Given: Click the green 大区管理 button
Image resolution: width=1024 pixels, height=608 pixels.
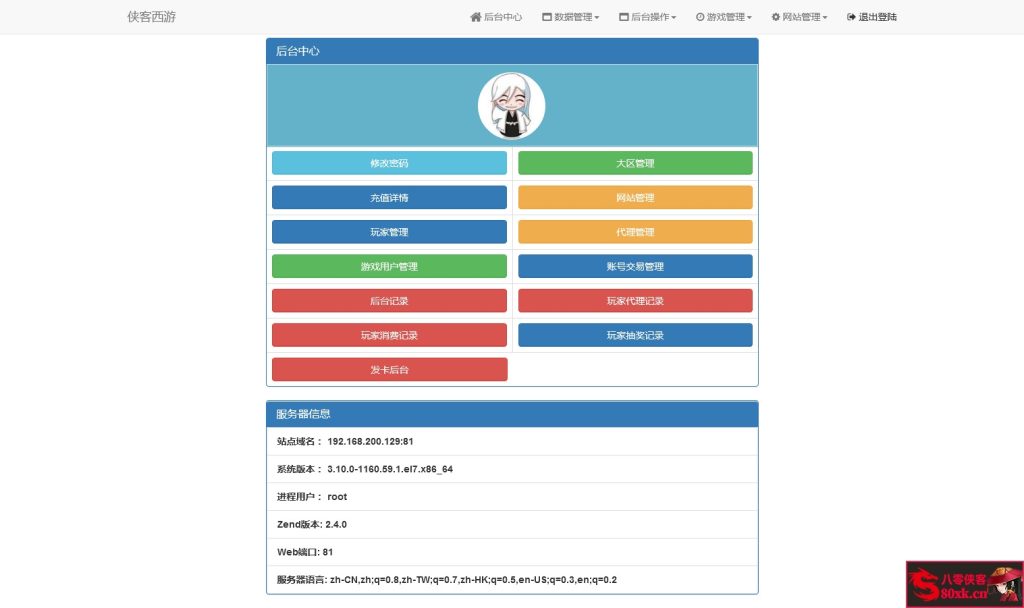Looking at the screenshot, I should point(635,163).
